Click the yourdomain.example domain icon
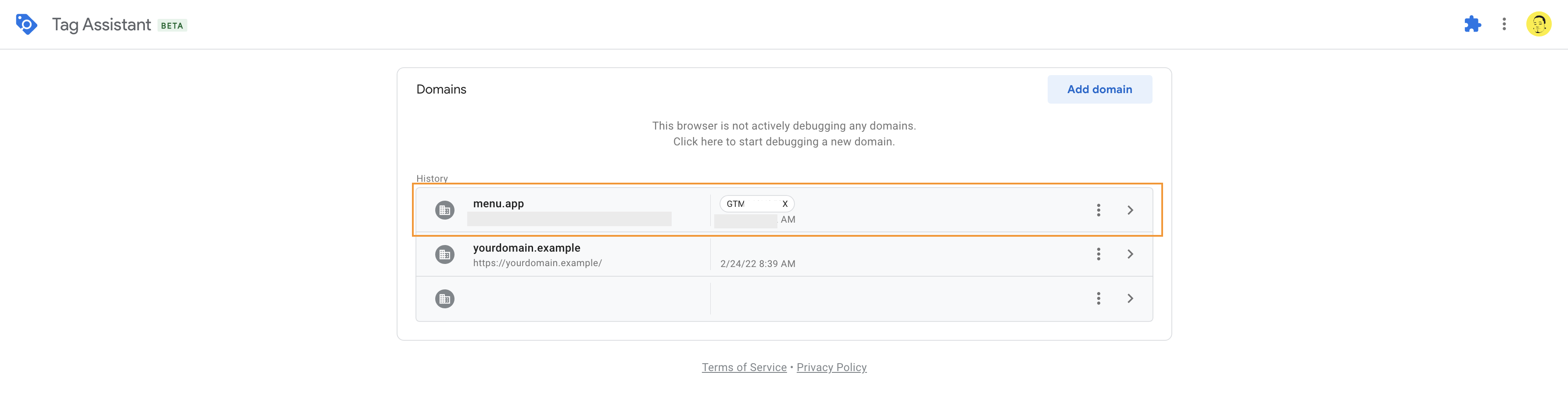1568x397 pixels. click(x=445, y=255)
